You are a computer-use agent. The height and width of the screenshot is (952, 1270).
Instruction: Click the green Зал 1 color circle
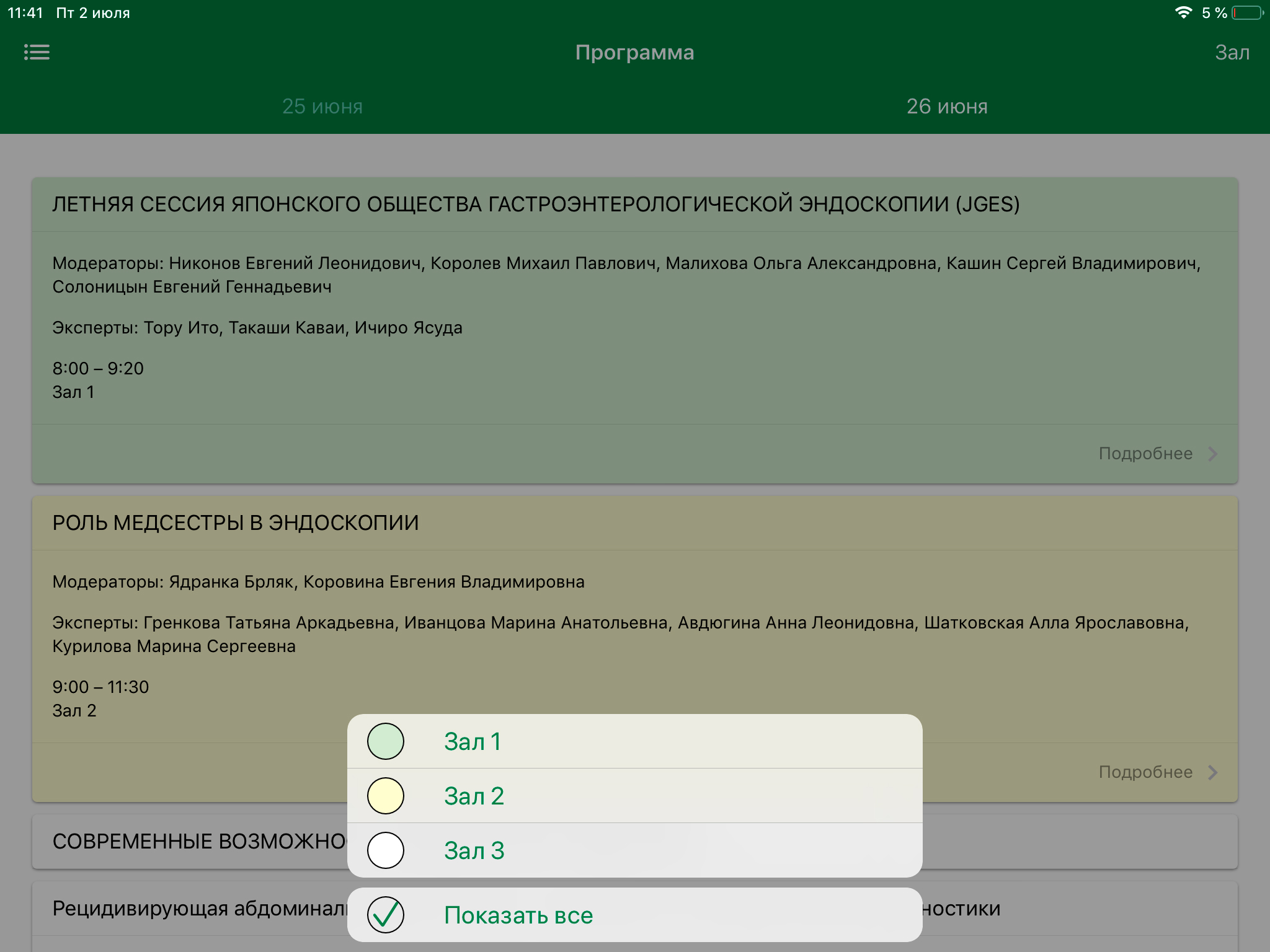(x=386, y=741)
